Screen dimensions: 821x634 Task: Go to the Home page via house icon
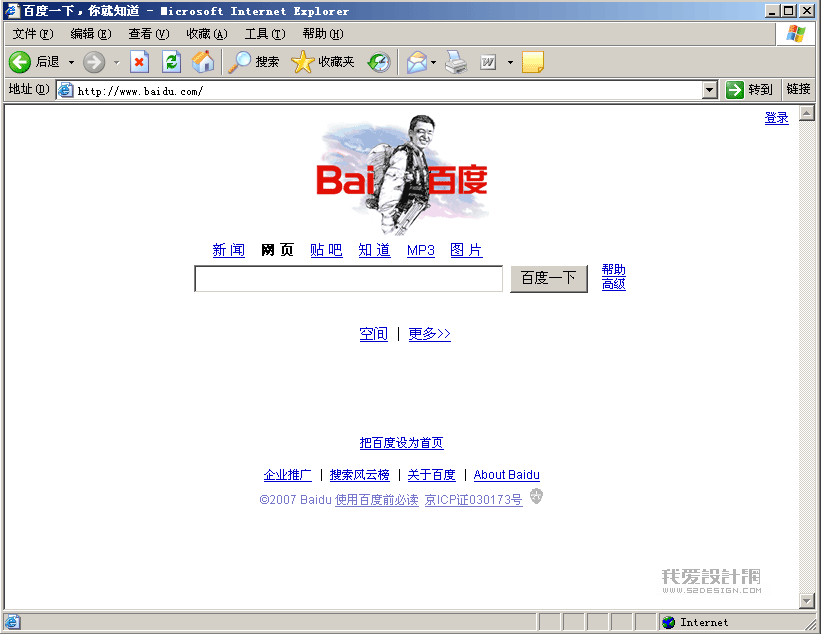click(x=203, y=62)
